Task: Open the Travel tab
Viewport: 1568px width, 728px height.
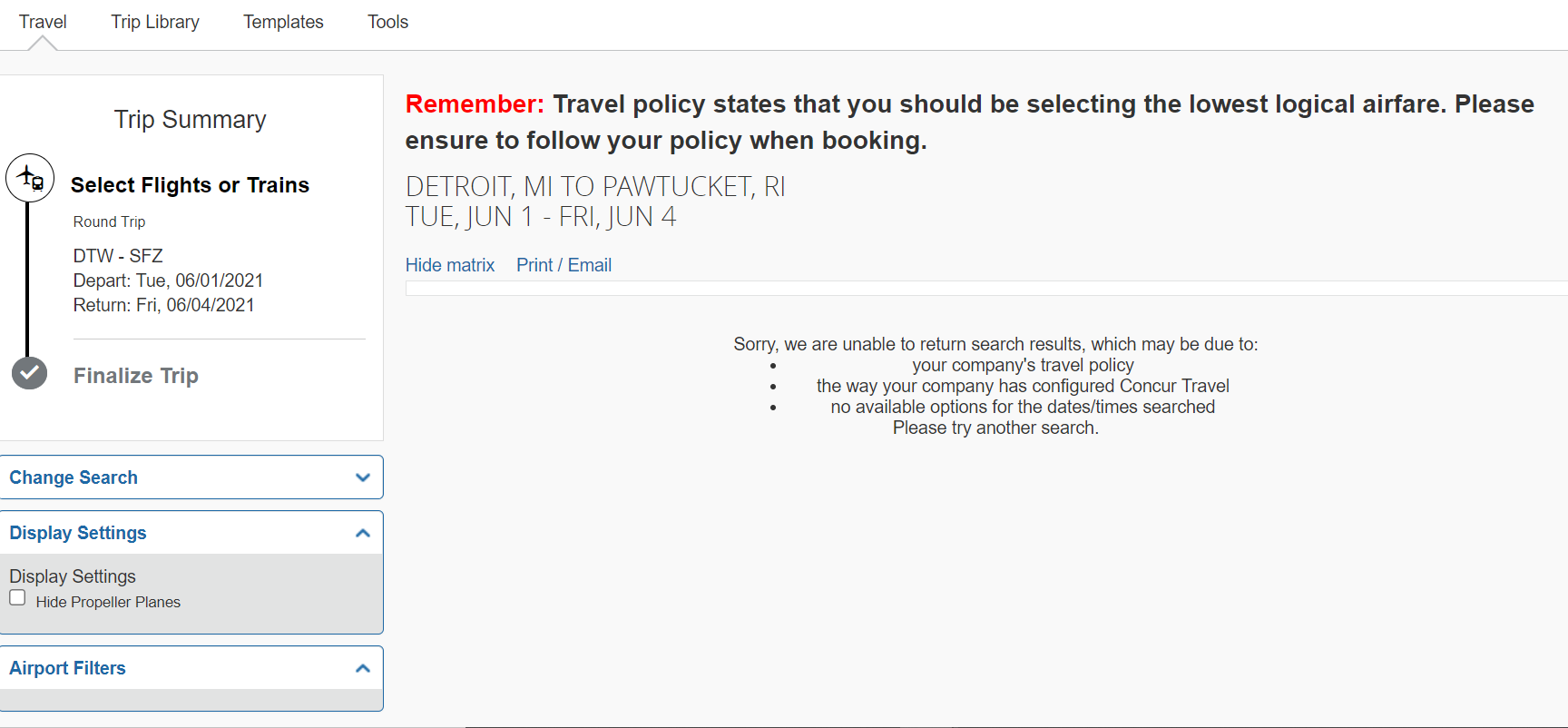Action: 43,22
